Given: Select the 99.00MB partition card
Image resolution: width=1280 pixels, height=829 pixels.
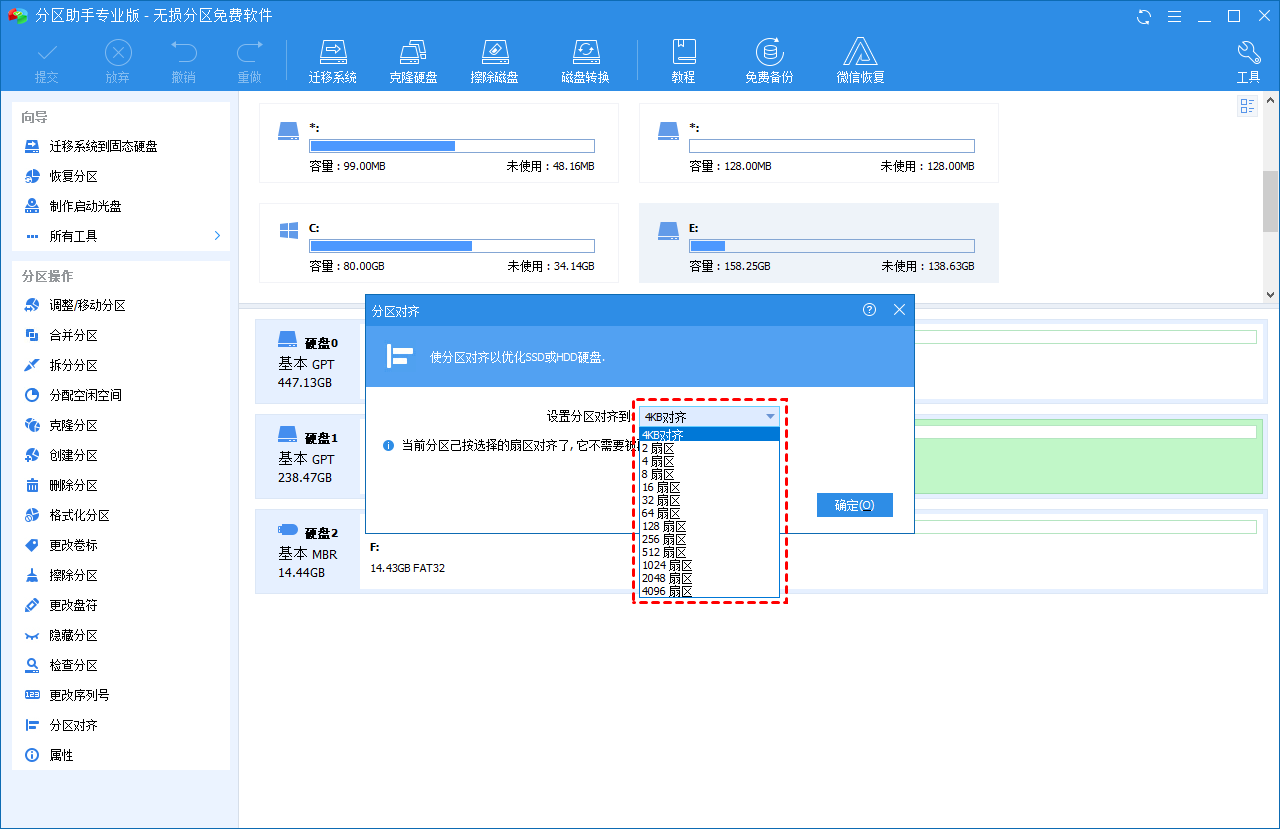Looking at the screenshot, I should tap(438, 143).
